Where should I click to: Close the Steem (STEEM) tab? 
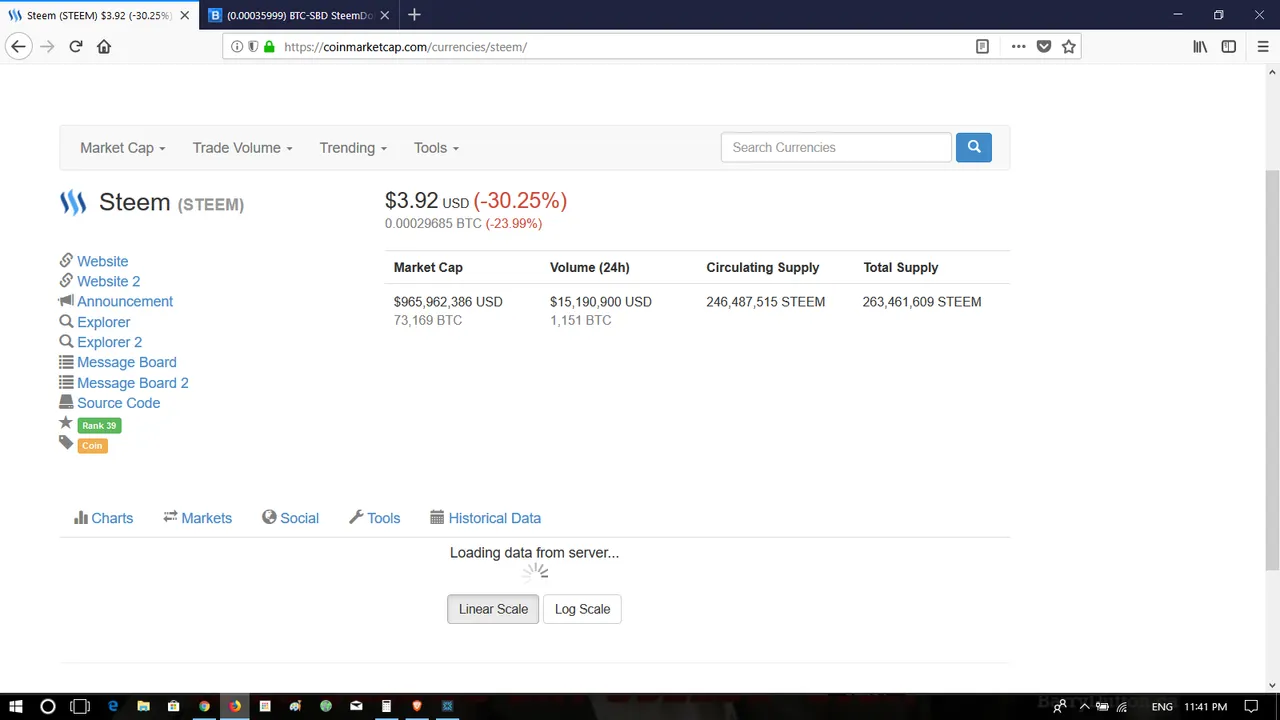(184, 15)
